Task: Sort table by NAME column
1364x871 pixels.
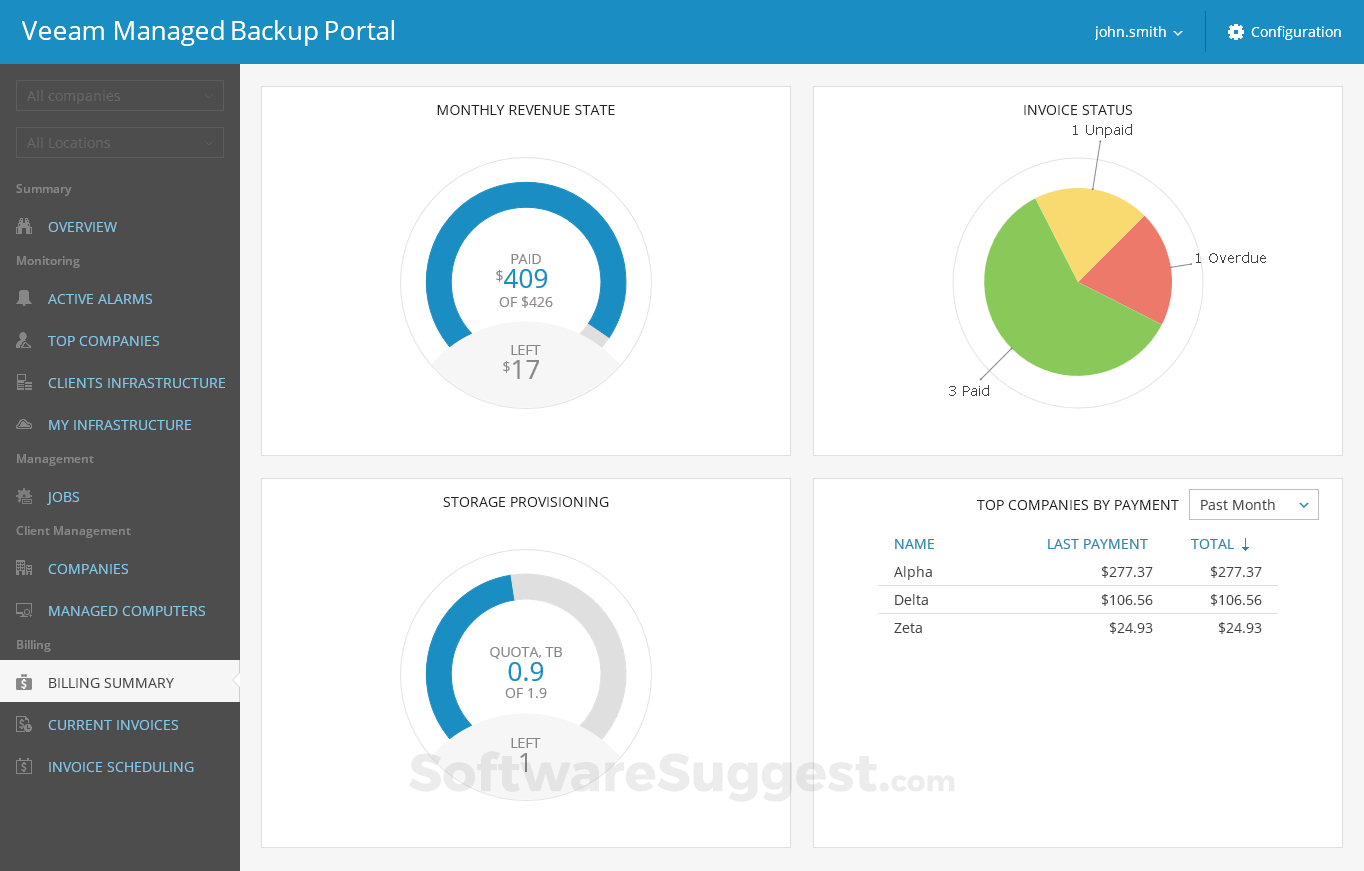Action: tap(914, 545)
